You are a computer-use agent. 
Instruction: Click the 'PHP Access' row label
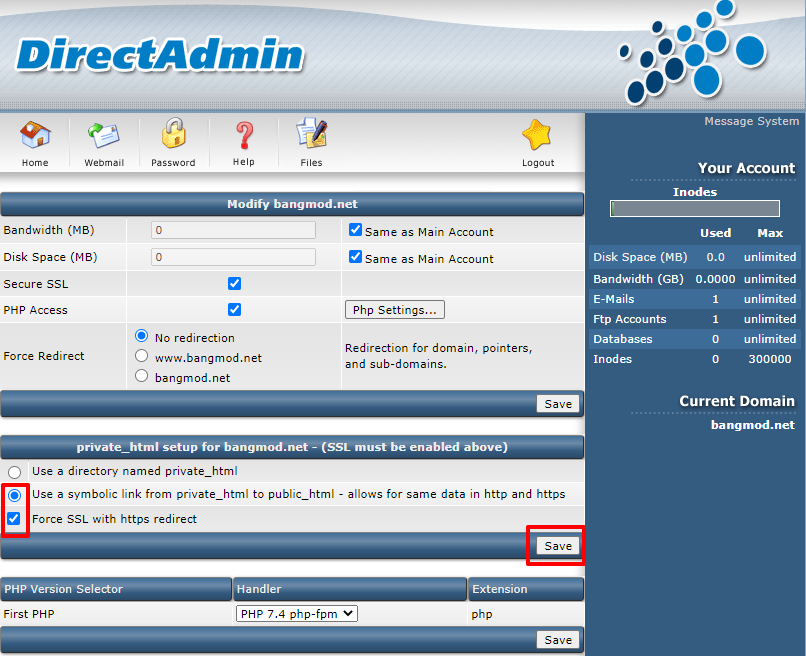click(x=35, y=310)
